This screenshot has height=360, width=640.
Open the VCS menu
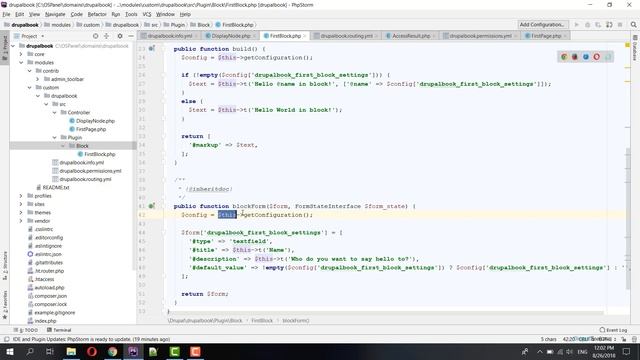147,14
